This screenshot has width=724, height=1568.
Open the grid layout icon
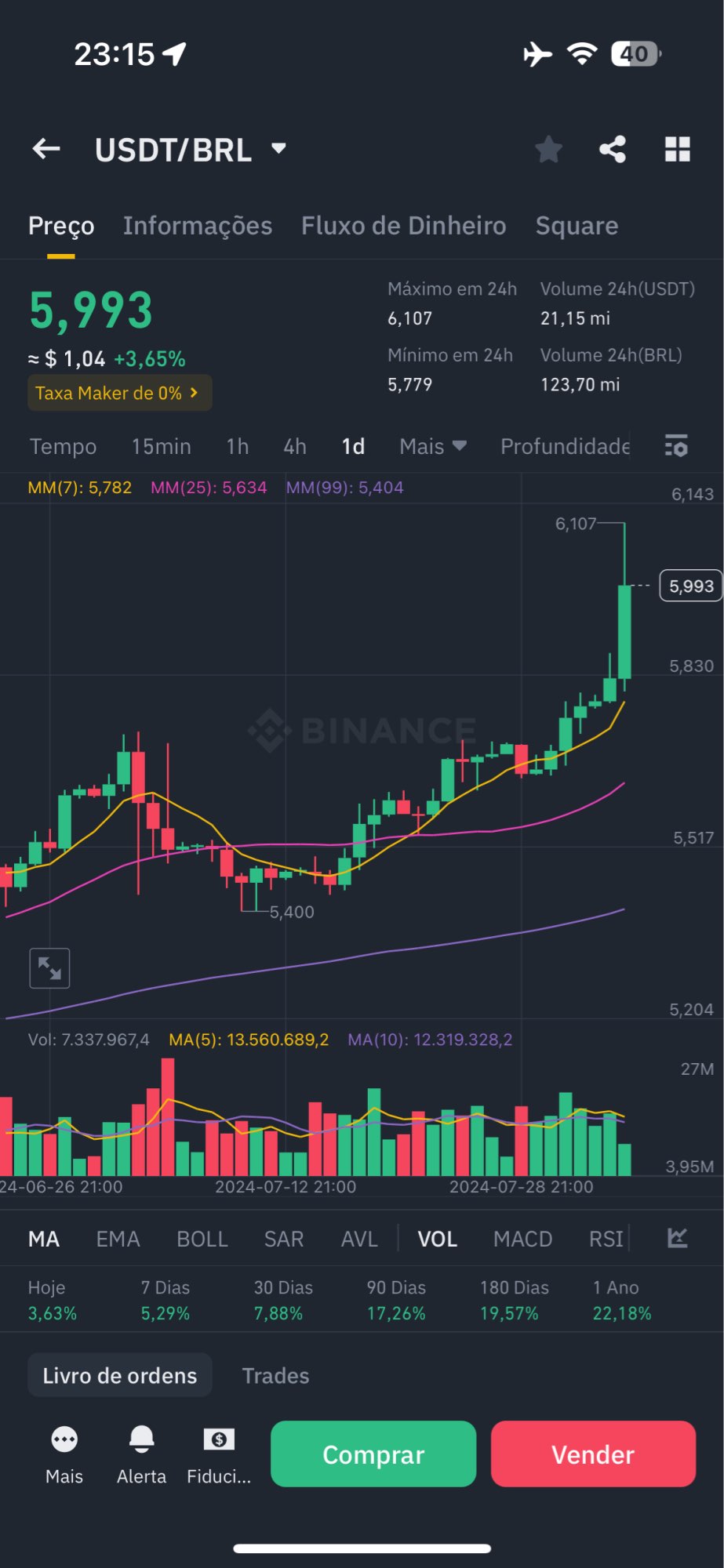point(678,149)
